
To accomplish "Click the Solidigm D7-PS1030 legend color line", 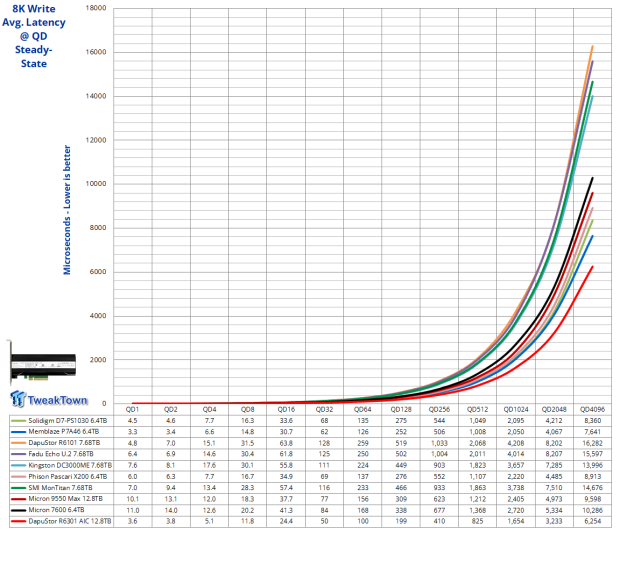I will [x=18, y=421].
